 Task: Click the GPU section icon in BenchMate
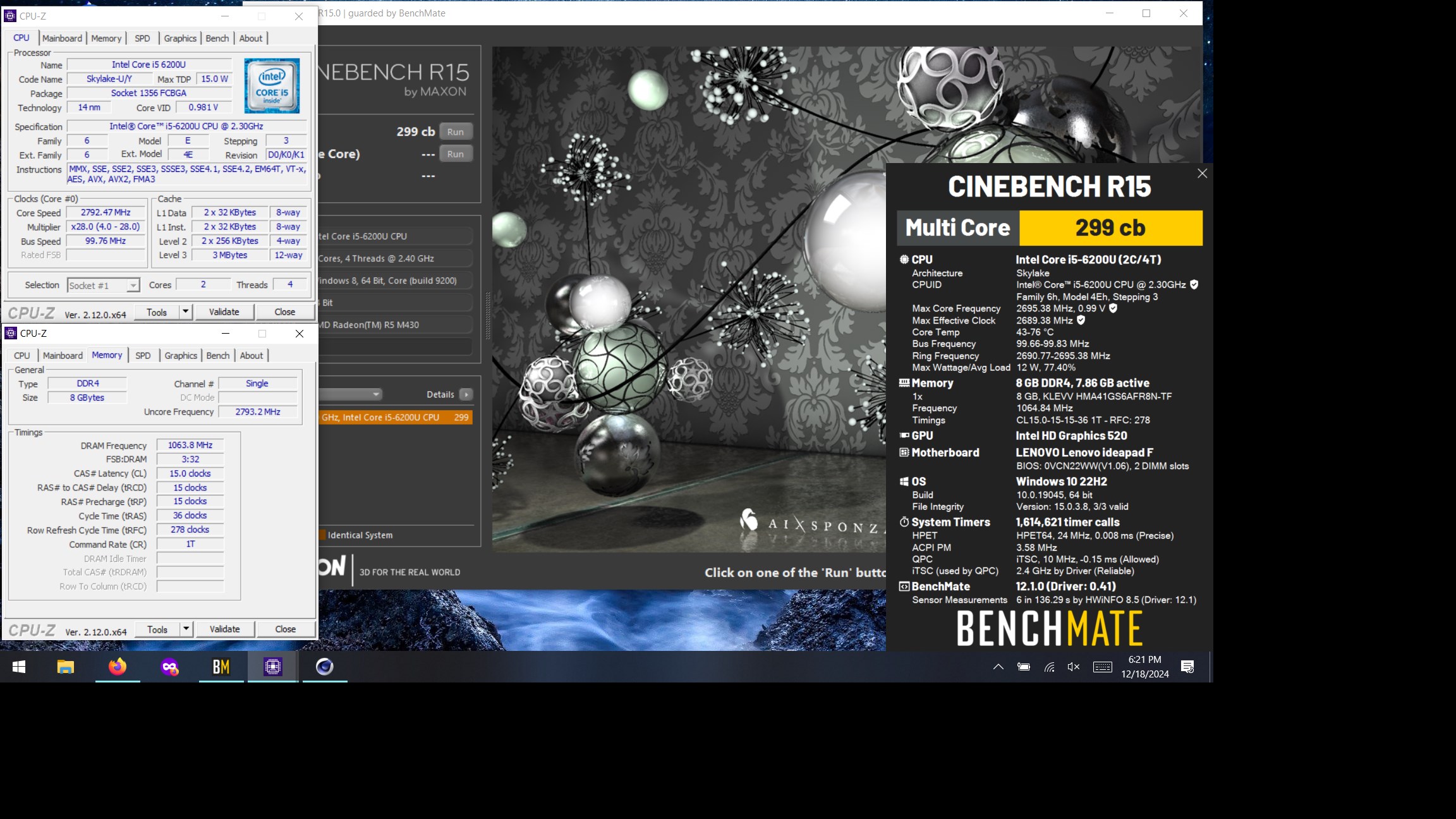coord(904,435)
